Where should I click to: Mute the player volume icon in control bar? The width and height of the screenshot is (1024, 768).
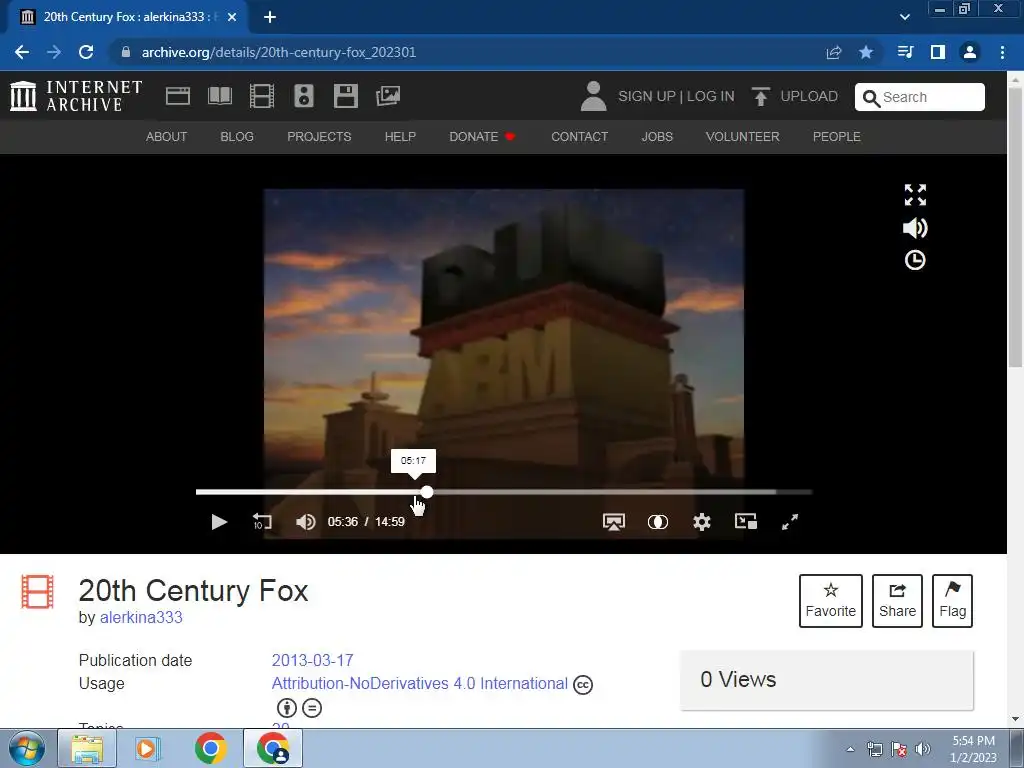click(x=305, y=522)
